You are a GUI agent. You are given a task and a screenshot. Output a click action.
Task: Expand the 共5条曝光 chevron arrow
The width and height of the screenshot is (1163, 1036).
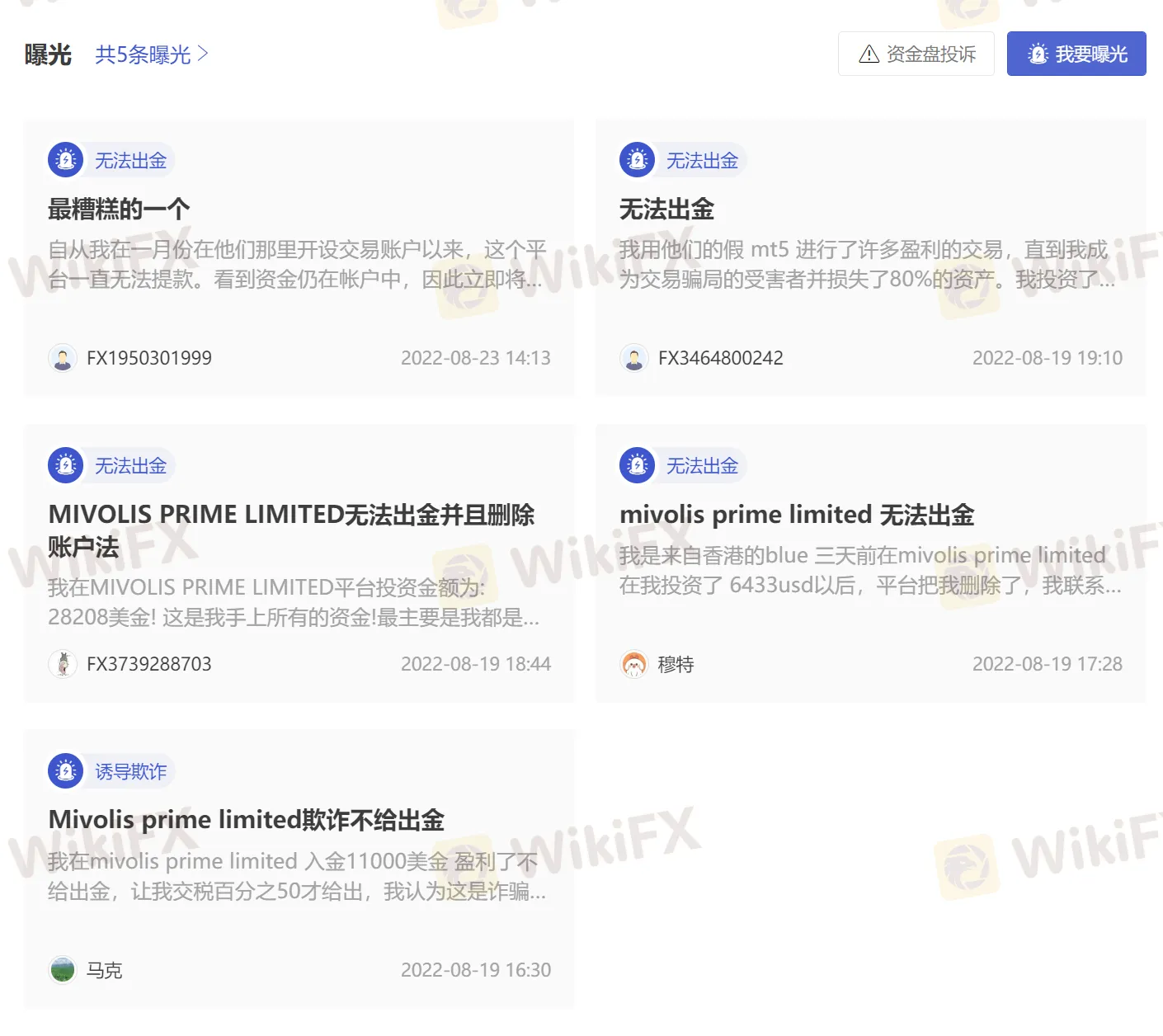coord(203,54)
